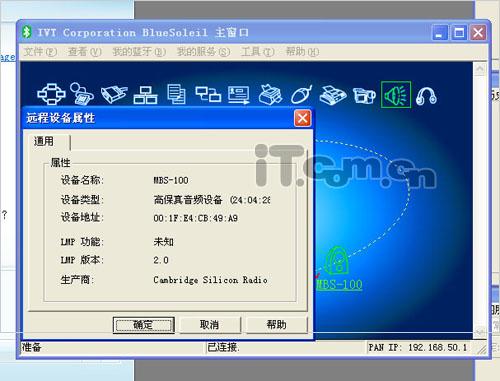The height and width of the screenshot is (381, 500).
Task: Click the Bluetooth logo in title bar
Action: coord(27,32)
